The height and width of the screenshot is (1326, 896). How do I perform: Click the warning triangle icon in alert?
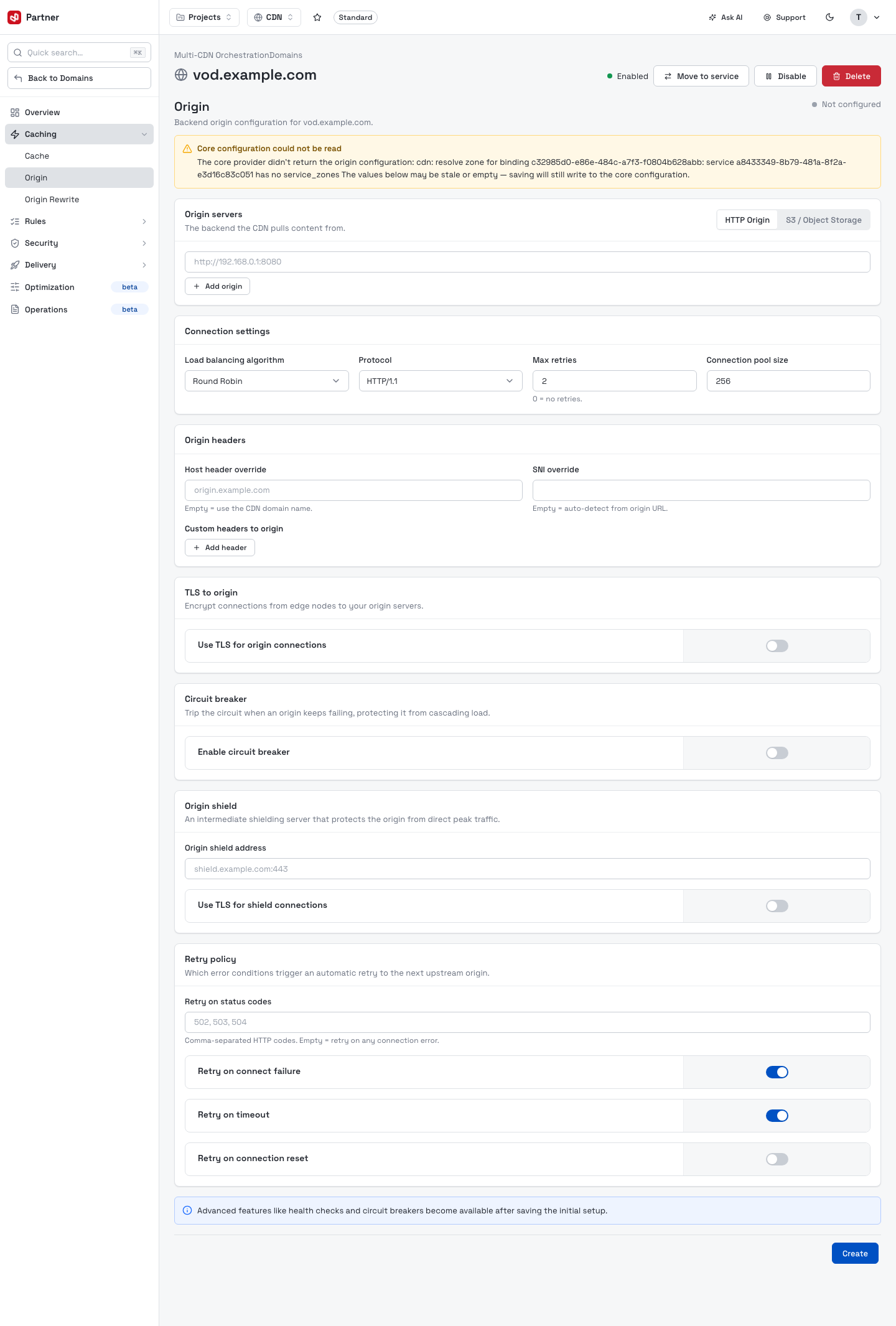187,149
